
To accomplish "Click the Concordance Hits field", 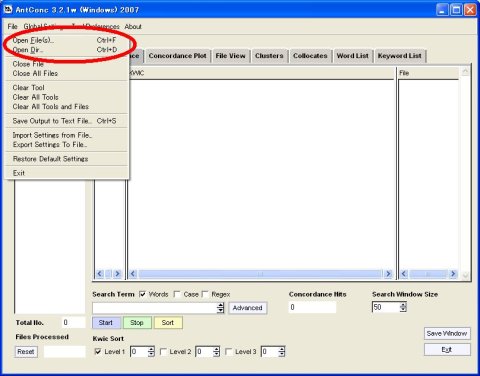I will (312, 307).
